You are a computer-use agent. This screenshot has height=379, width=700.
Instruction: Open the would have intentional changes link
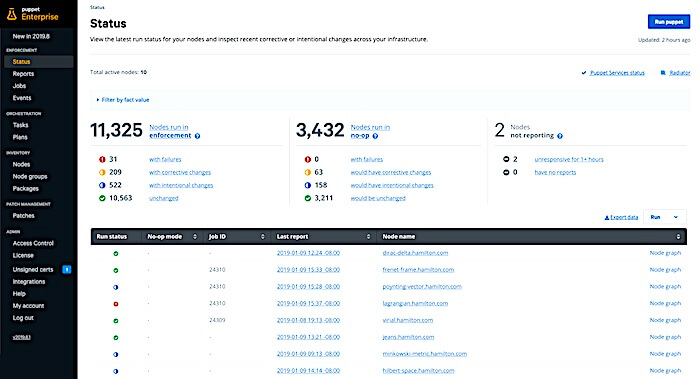pos(392,185)
